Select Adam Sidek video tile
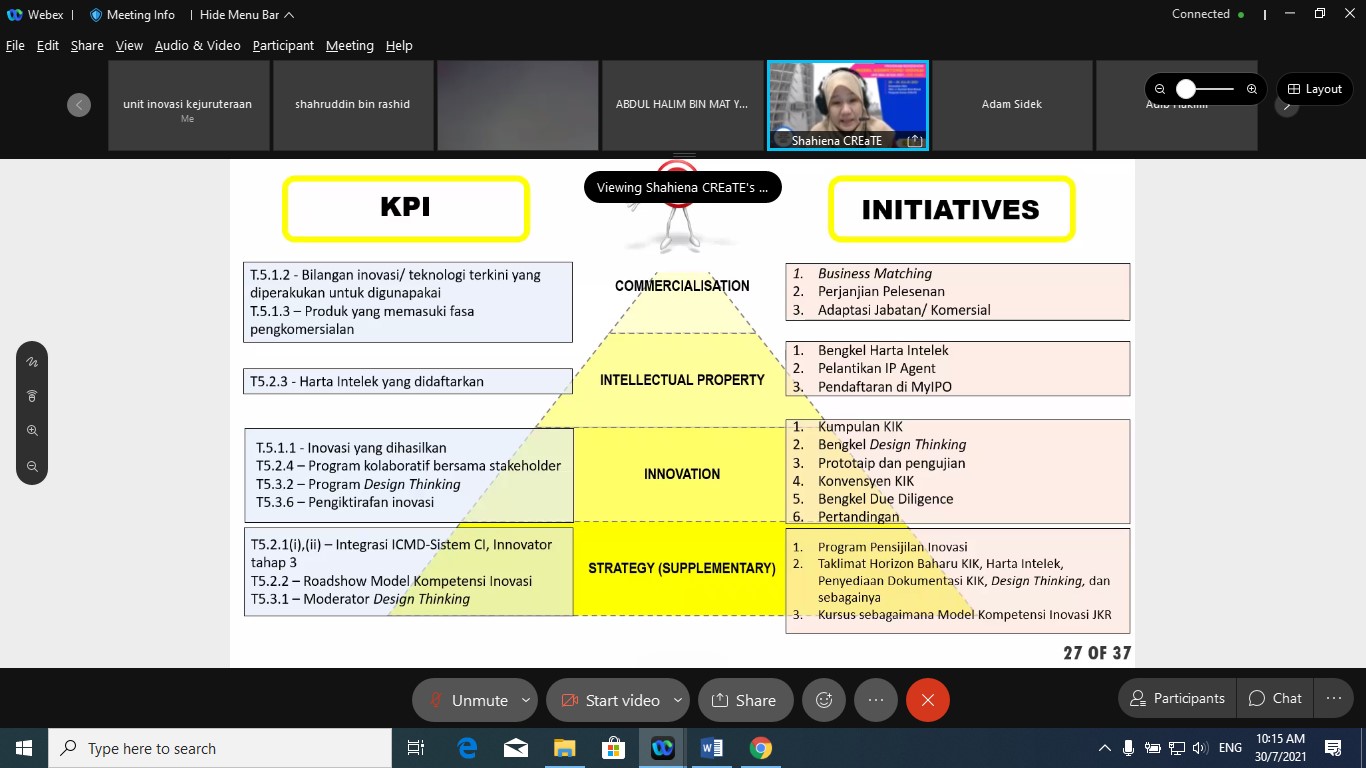 [1012, 105]
